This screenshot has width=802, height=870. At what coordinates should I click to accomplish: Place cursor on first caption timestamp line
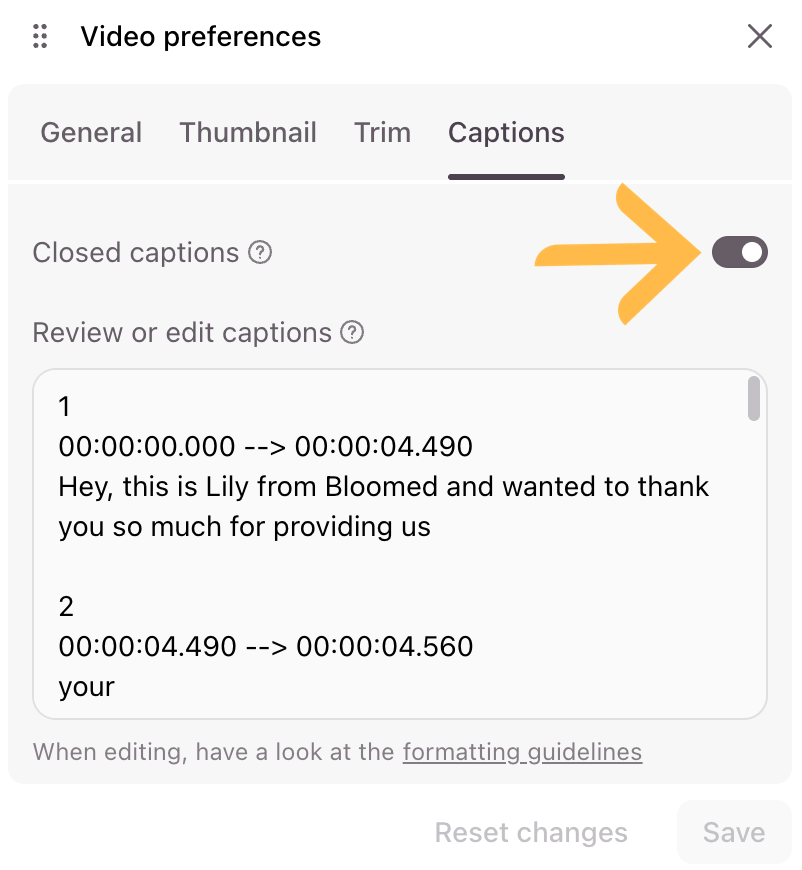[265, 447]
